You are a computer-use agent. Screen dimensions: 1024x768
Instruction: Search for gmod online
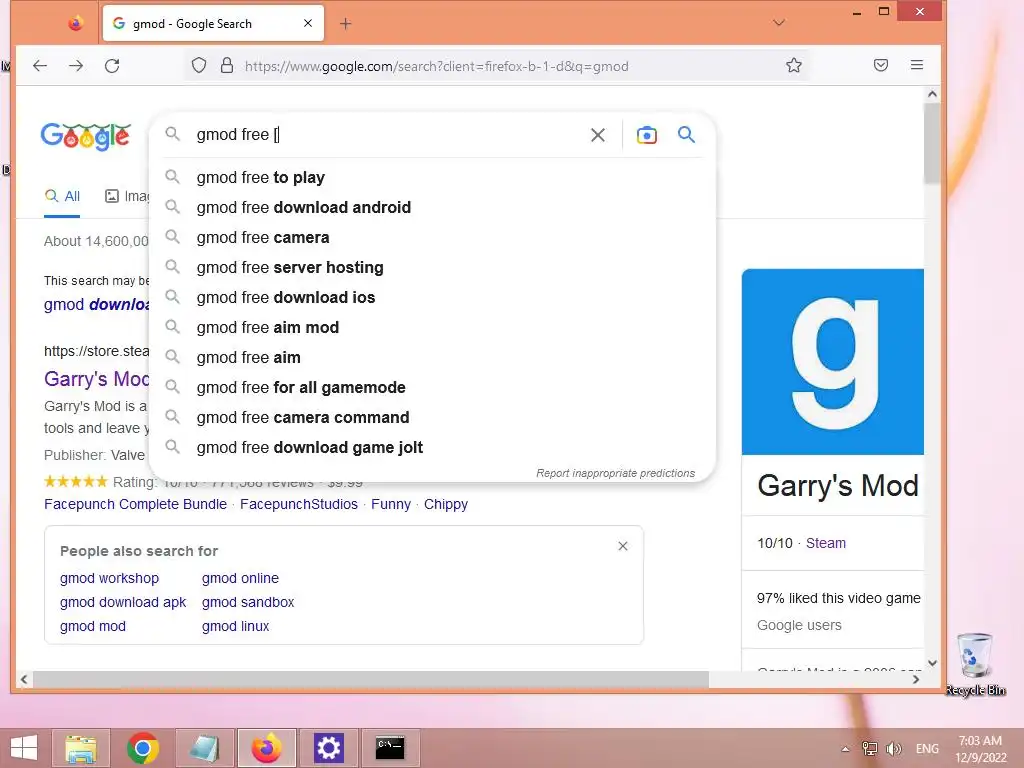(x=240, y=579)
